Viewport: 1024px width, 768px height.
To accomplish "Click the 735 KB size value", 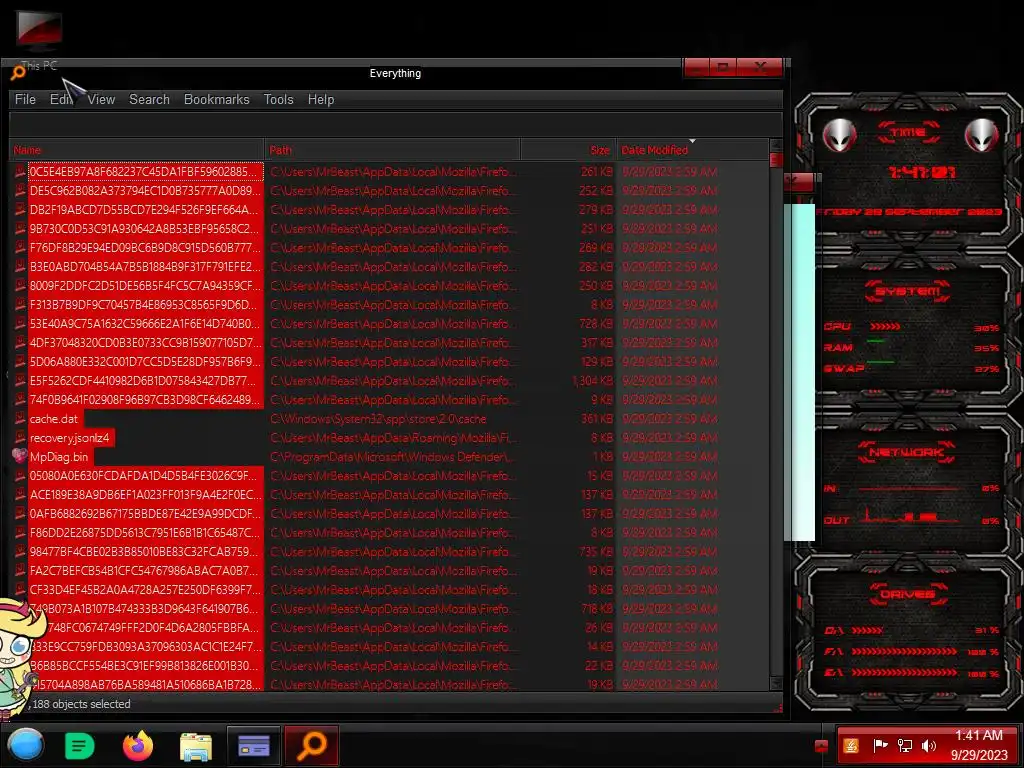I will click(x=596, y=552).
